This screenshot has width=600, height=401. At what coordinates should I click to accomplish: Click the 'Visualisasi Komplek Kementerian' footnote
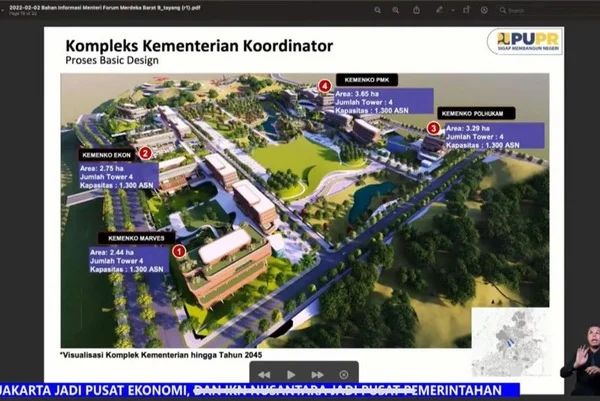click(x=161, y=355)
